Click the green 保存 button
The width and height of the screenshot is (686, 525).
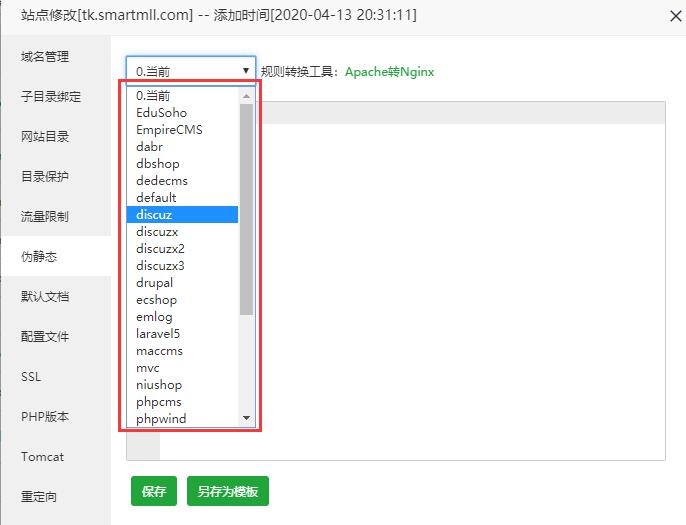click(x=153, y=492)
